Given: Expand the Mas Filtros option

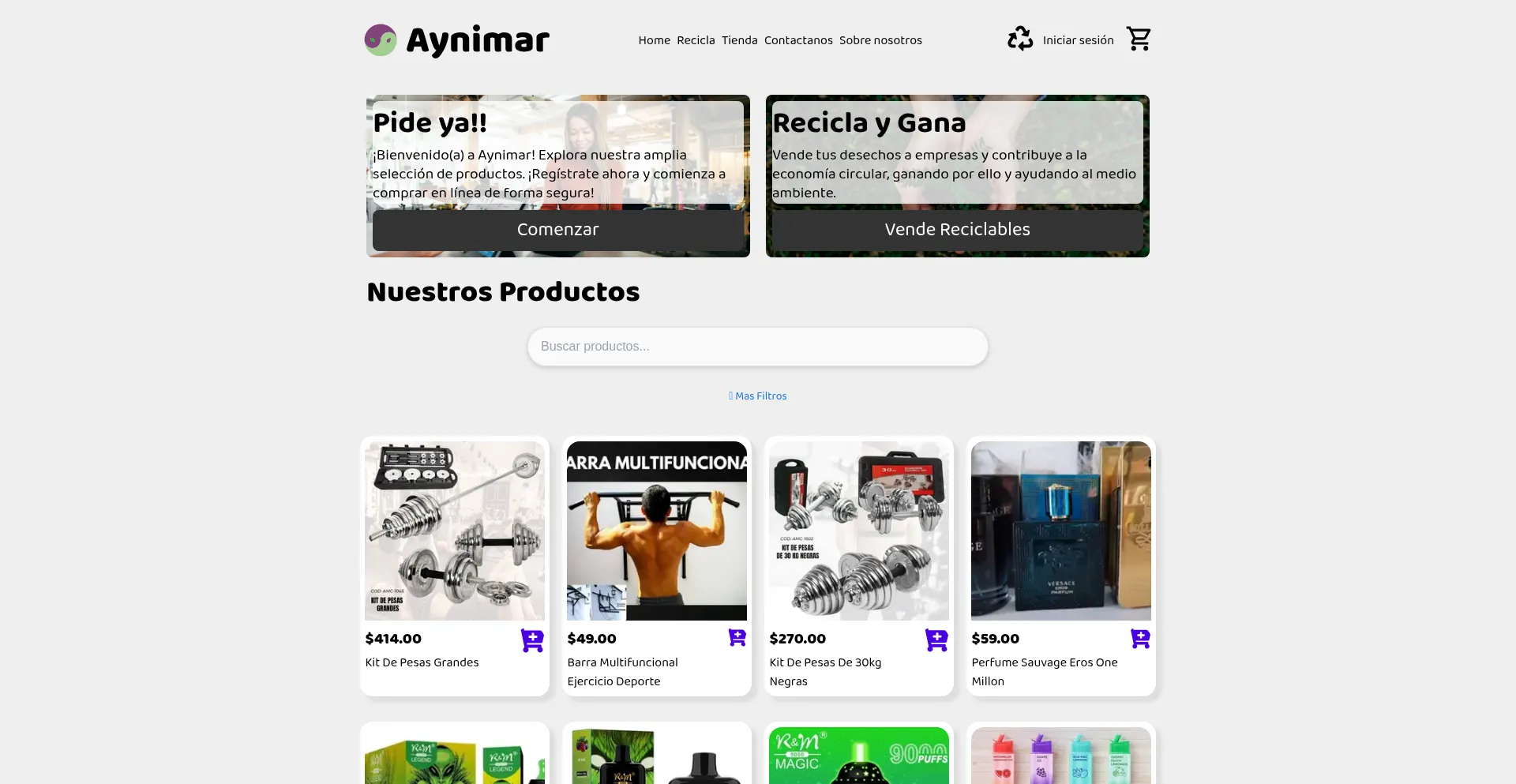Looking at the screenshot, I should pyautogui.click(x=758, y=396).
